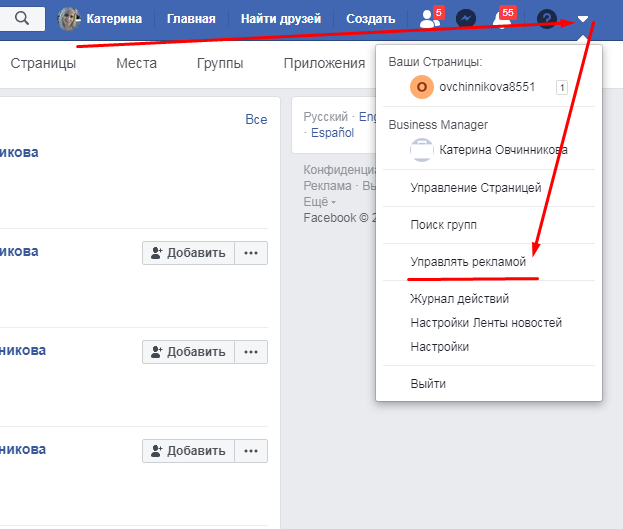Open more options beside first Добавить
This screenshot has height=529, width=623.
[251, 253]
